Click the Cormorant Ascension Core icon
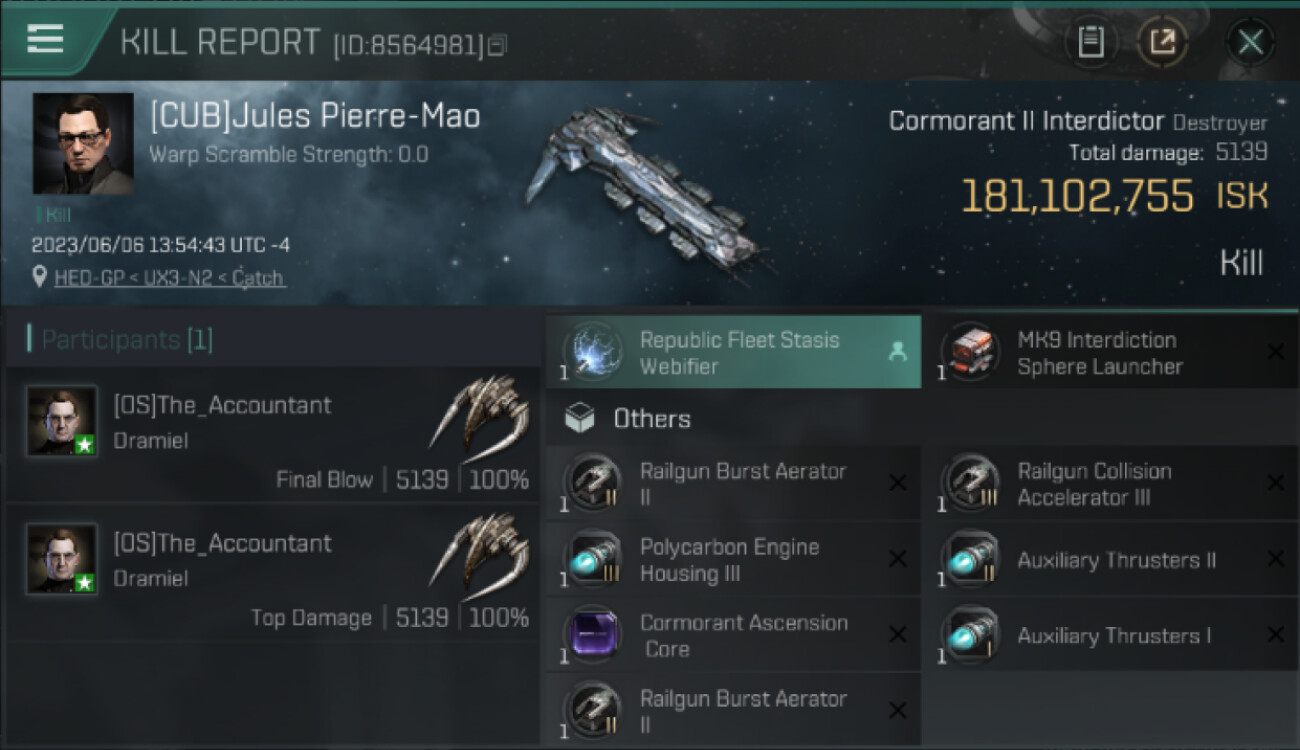This screenshot has height=750, width=1300. pyautogui.click(x=592, y=636)
